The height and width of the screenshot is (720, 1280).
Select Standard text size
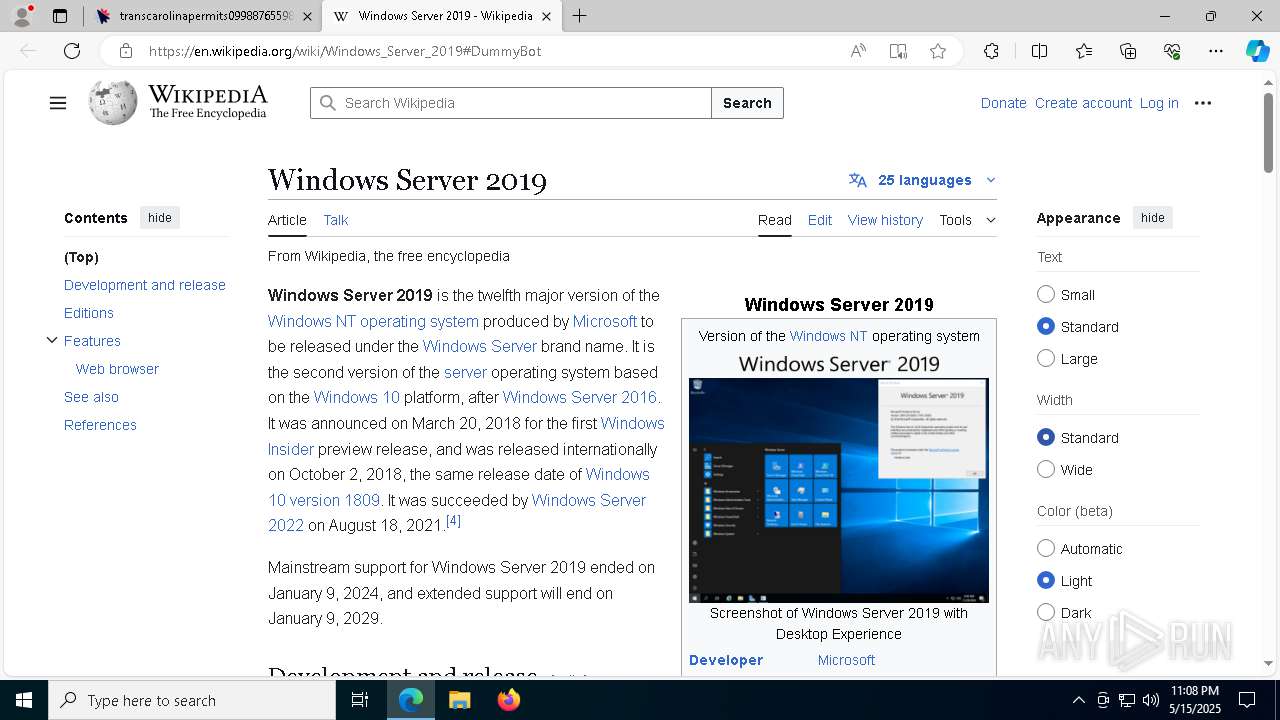pyautogui.click(x=1046, y=326)
